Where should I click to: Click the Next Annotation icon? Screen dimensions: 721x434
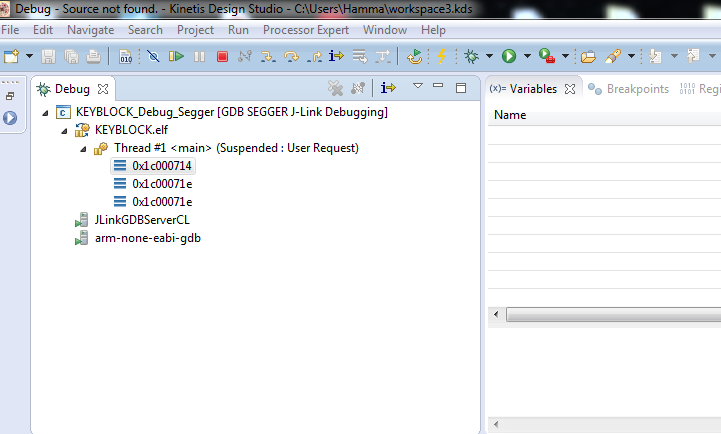(x=655, y=56)
